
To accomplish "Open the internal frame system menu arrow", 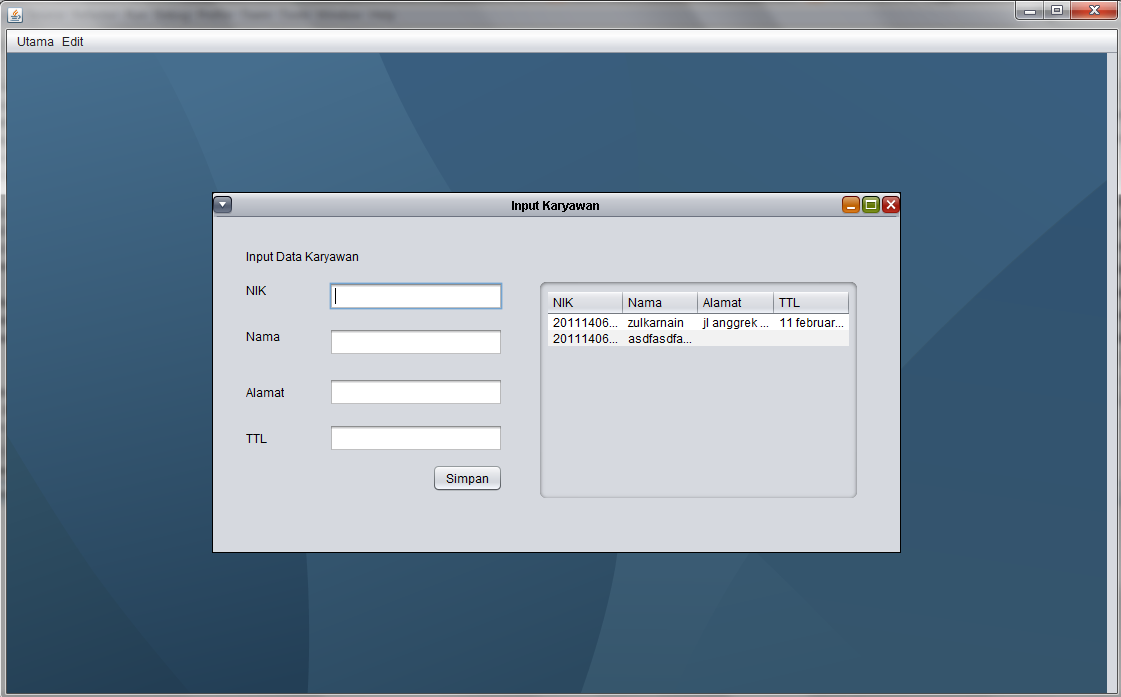I will coord(222,204).
